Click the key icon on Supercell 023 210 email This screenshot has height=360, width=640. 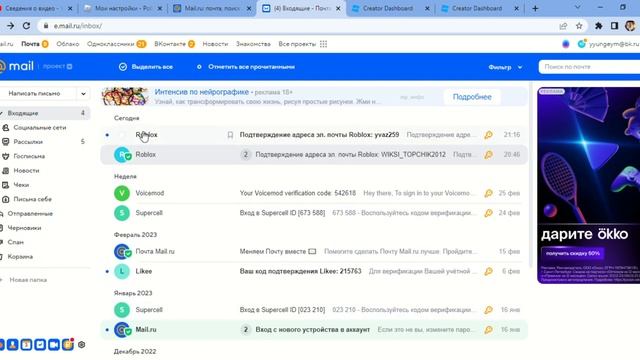point(488,310)
